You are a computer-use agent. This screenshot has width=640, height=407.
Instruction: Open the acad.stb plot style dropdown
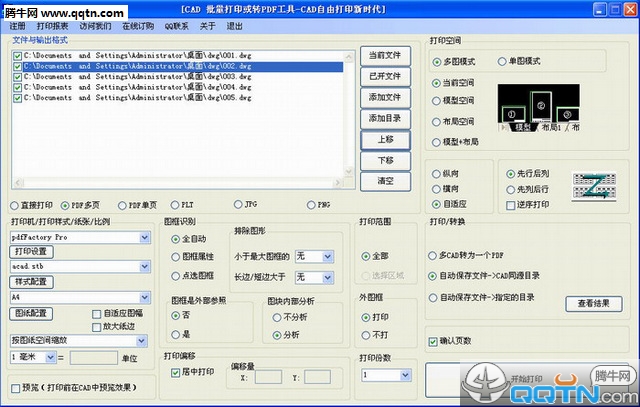pyautogui.click(x=145, y=268)
